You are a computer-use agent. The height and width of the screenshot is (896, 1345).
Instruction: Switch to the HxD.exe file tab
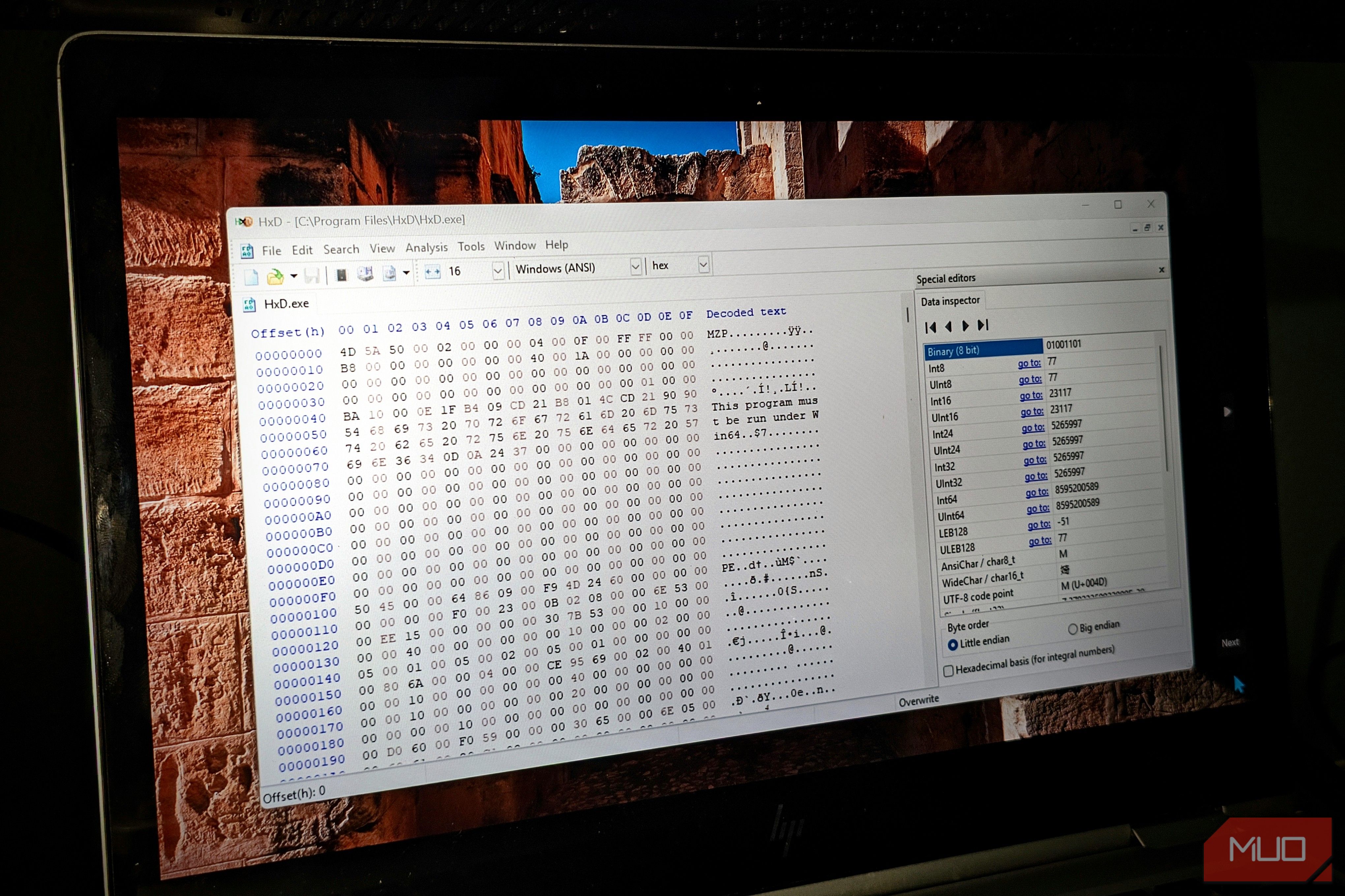(x=277, y=304)
